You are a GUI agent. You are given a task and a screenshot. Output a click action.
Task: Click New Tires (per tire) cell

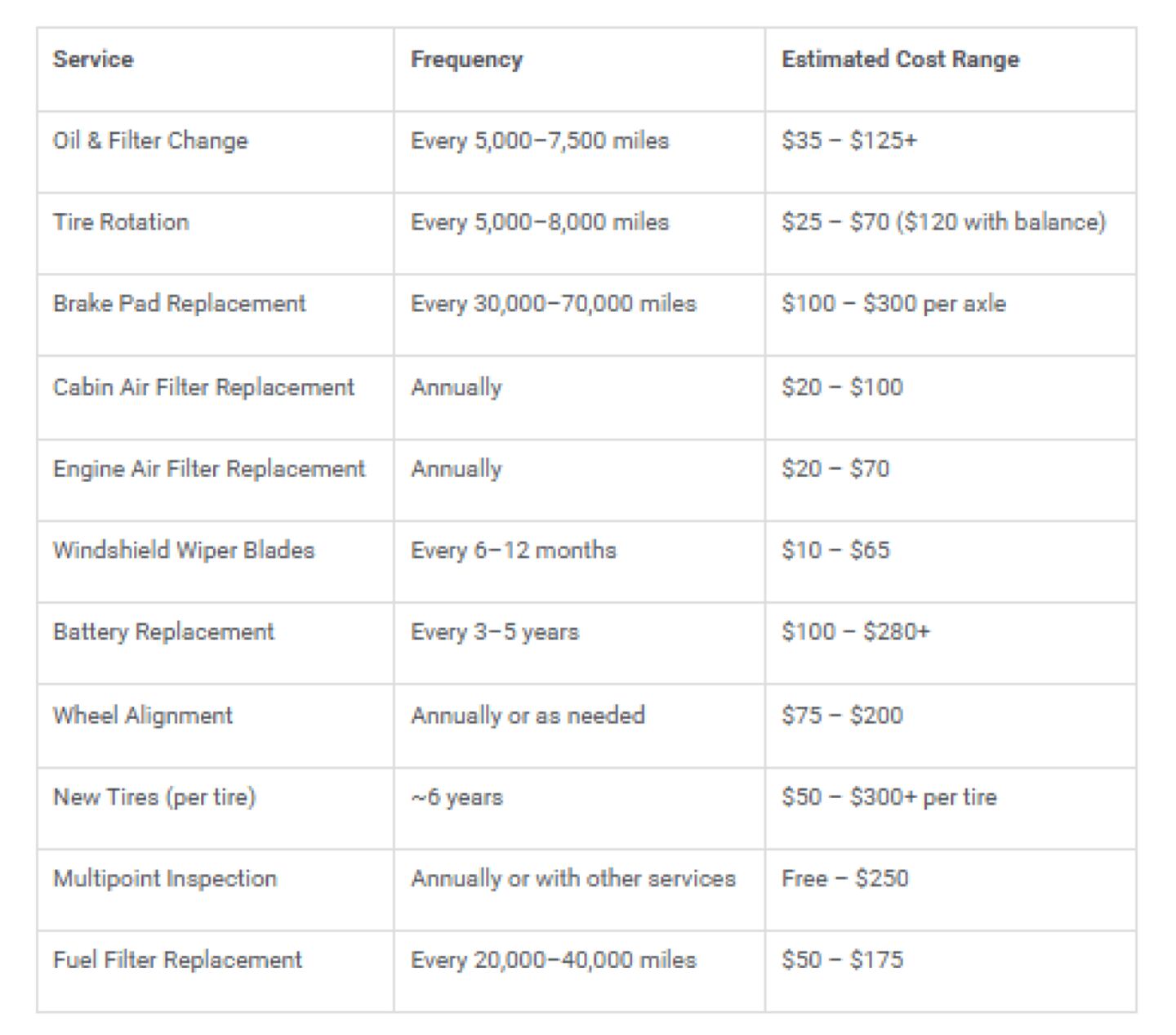click(x=154, y=796)
